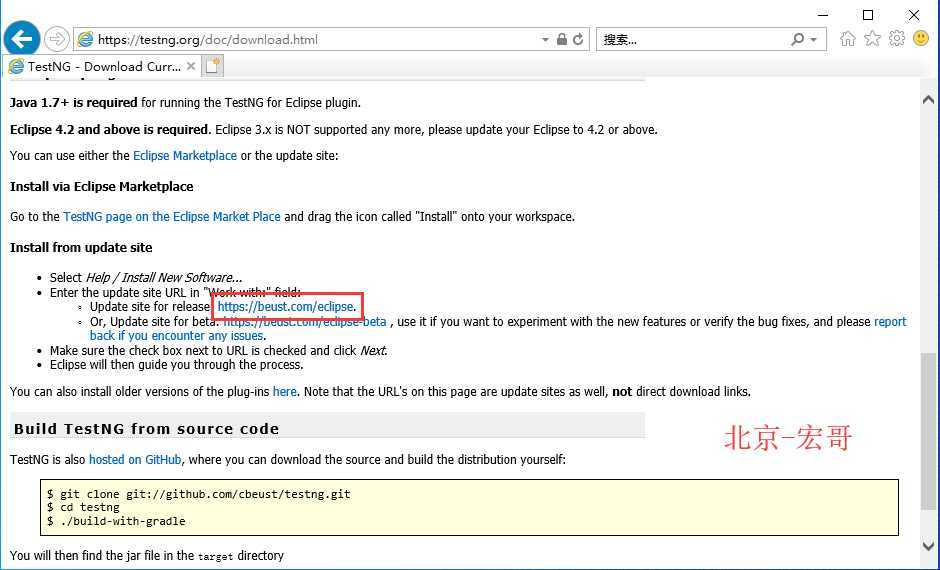Open the 'hosted on GitHub' link

[135, 460]
